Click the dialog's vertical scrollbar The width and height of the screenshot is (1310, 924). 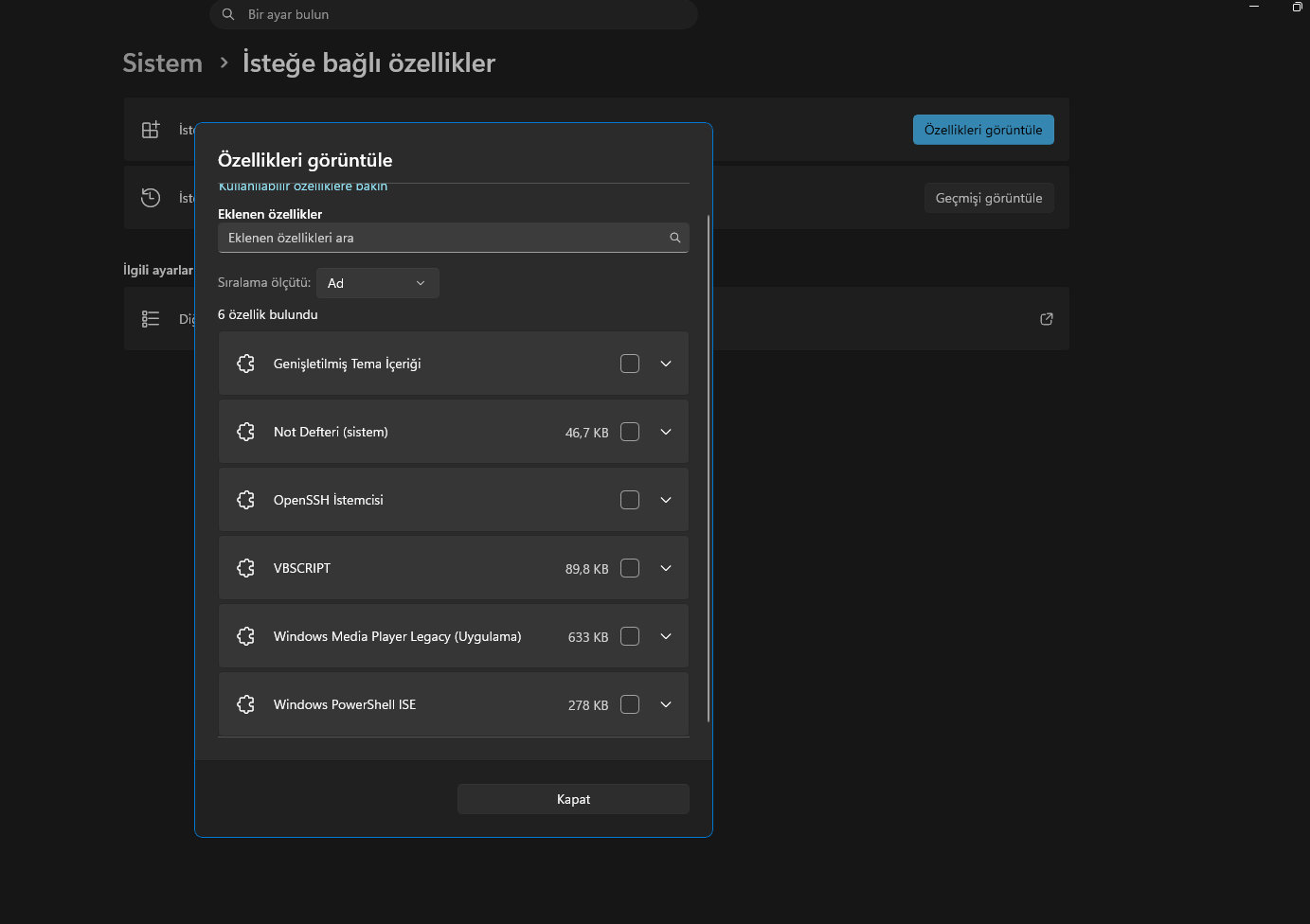708,469
